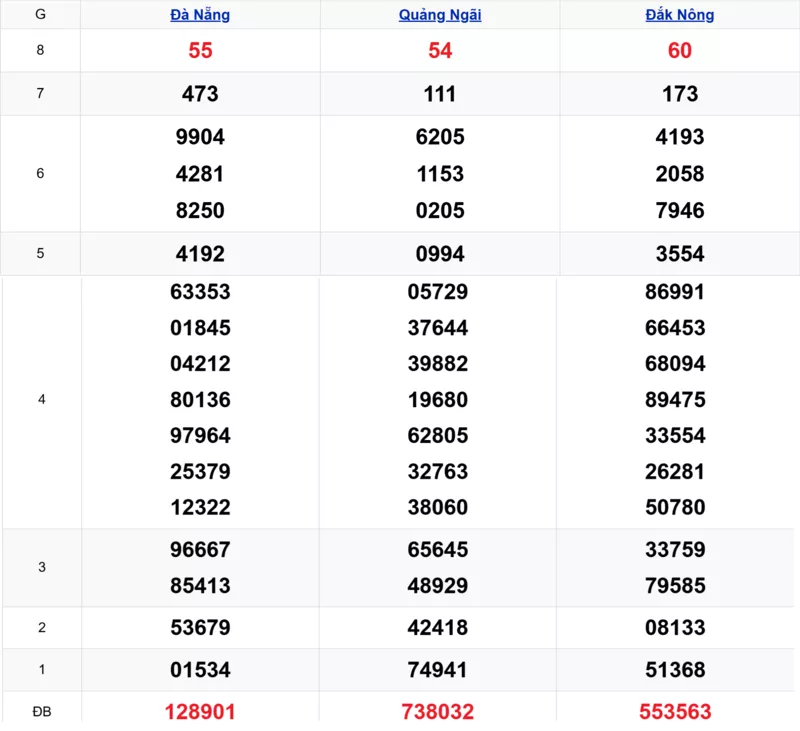Screen dimensions: 800x731
Task: Open the Đà Nẵng province link
Action: tap(200, 15)
